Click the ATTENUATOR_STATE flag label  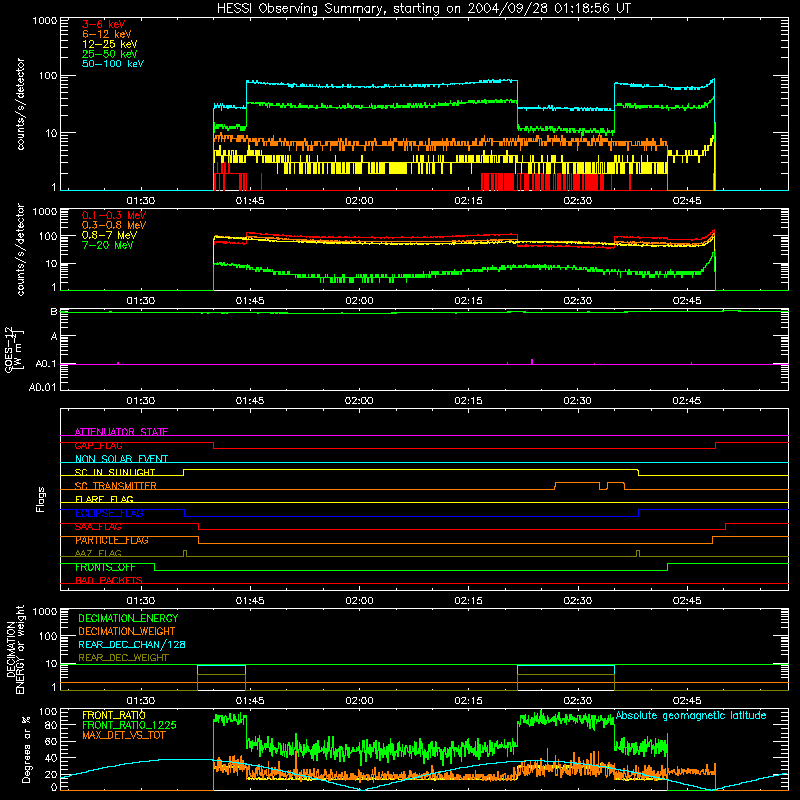(x=121, y=432)
